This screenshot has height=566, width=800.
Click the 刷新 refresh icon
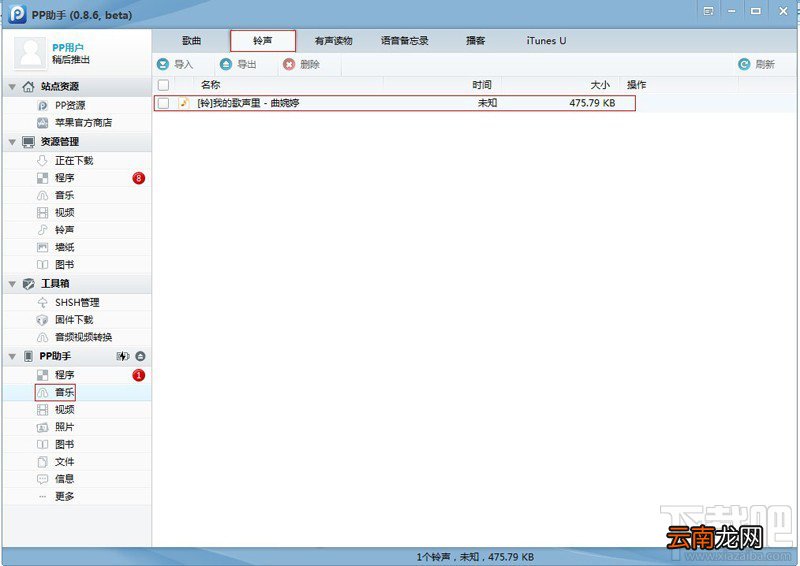(x=744, y=64)
